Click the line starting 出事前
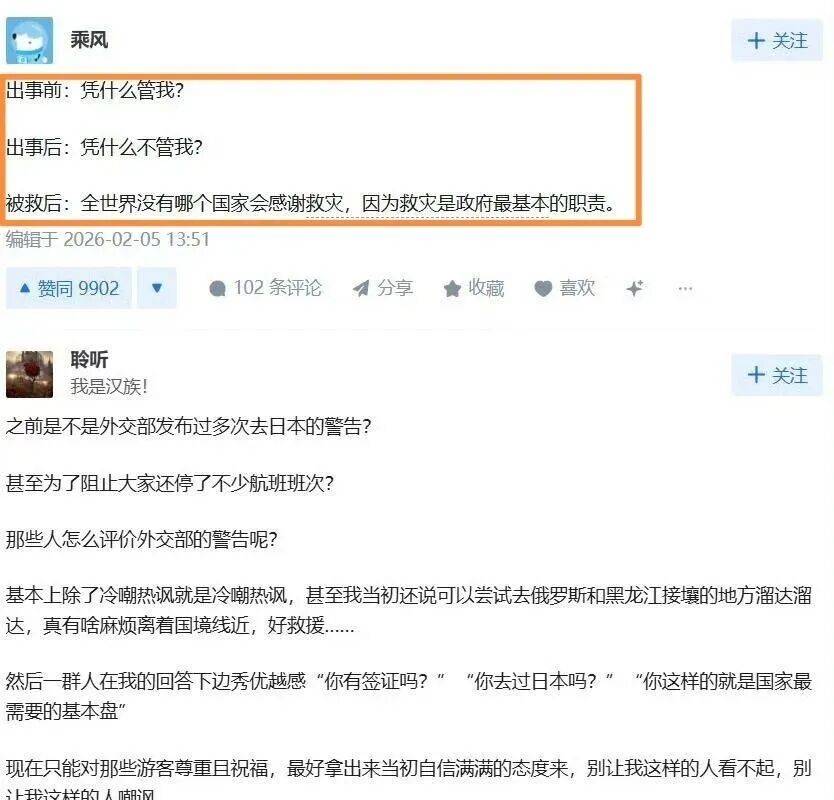Viewport: 834px width, 800px height. point(95,90)
